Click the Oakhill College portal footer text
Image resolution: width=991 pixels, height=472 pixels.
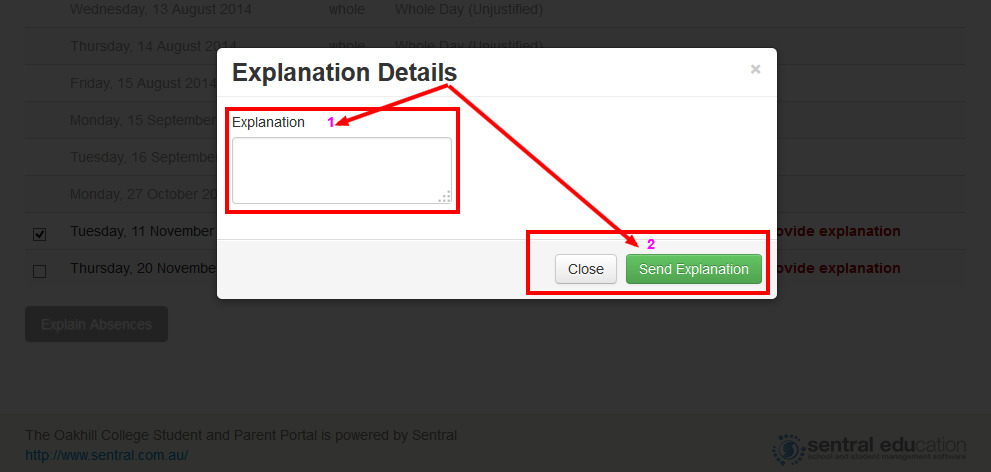coord(241,435)
